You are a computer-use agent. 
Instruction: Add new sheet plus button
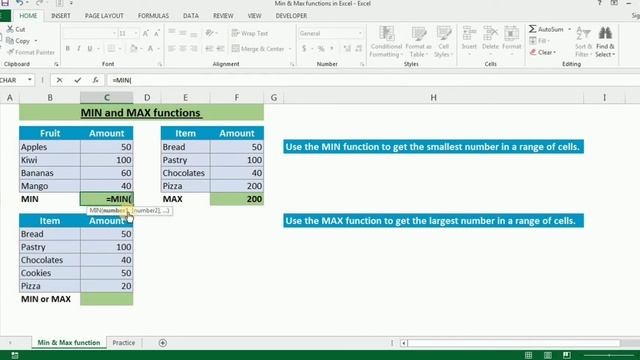click(x=162, y=343)
